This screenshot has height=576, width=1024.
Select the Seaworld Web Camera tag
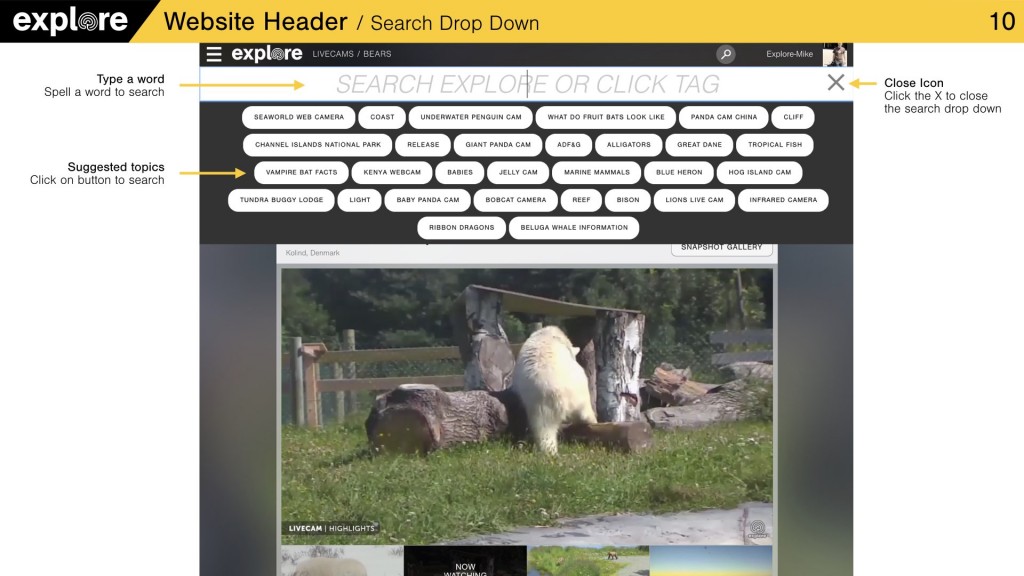point(298,117)
